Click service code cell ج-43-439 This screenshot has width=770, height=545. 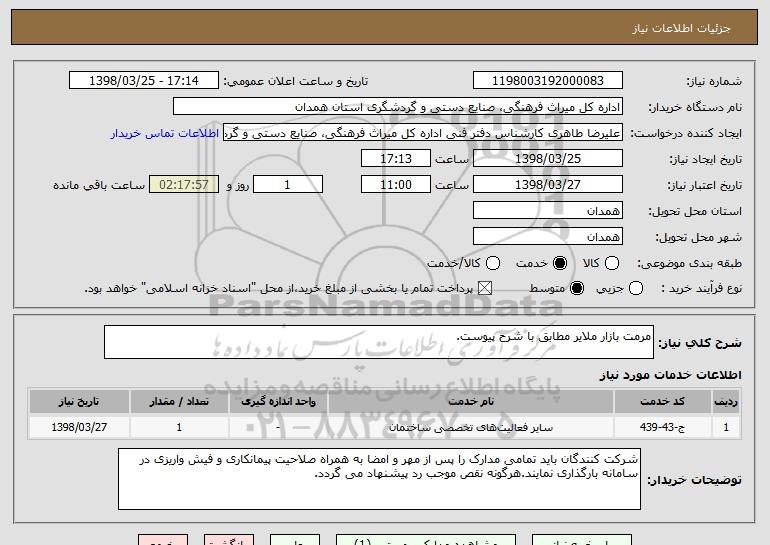(662, 427)
